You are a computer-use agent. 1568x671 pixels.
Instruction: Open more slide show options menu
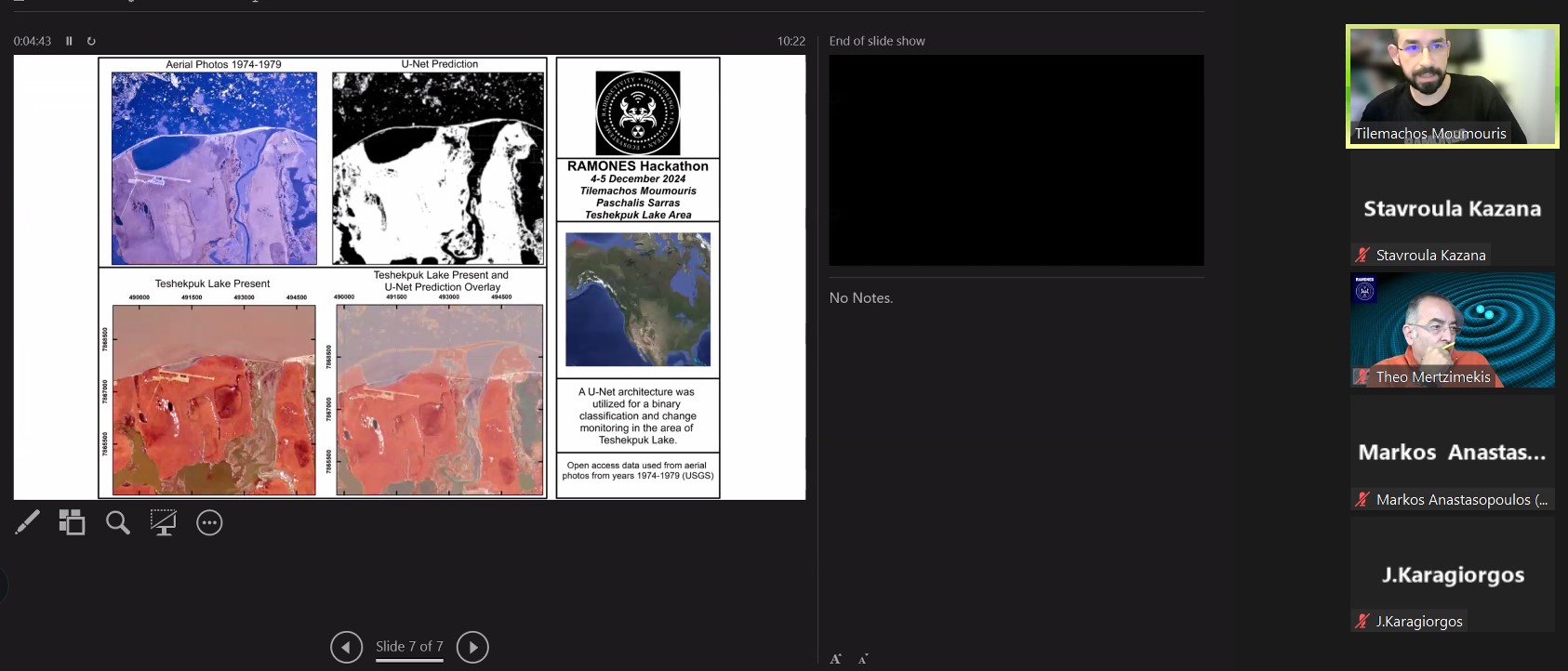(x=209, y=522)
